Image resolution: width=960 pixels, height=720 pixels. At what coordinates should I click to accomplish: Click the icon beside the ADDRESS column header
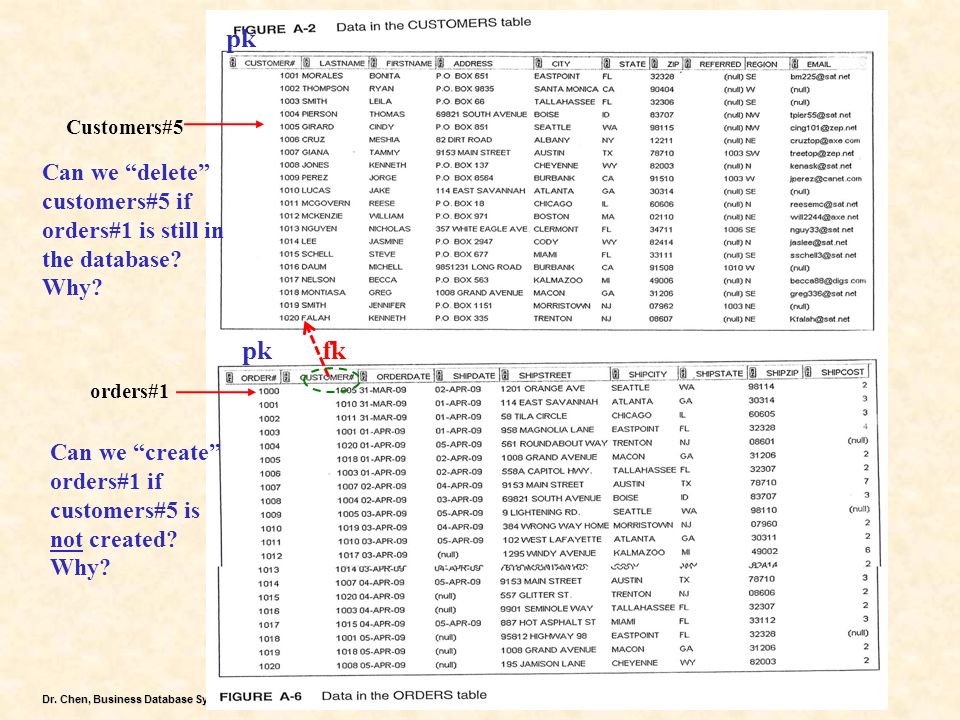point(440,62)
